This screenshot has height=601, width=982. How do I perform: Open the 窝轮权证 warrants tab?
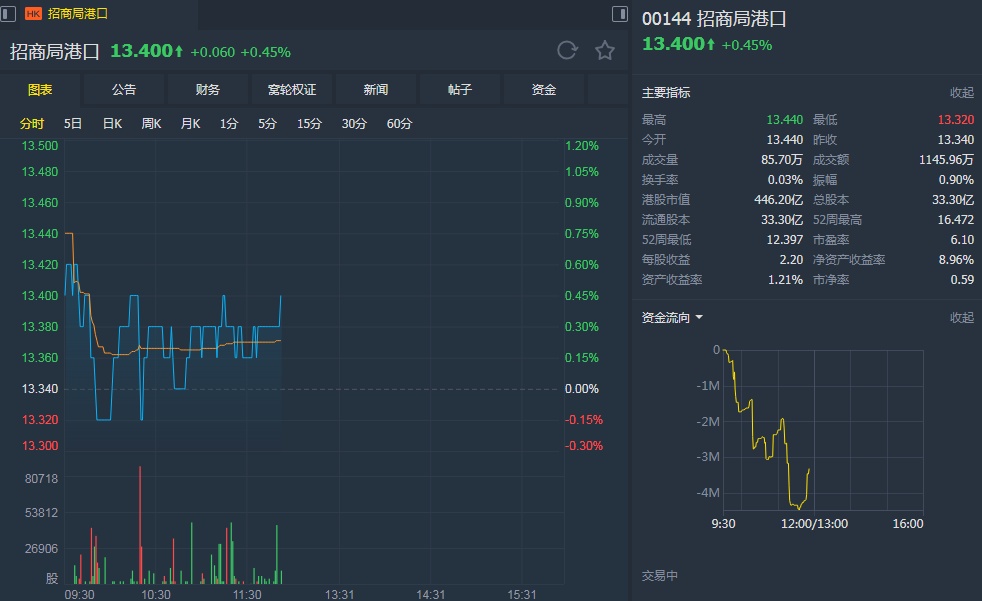pyautogui.click(x=292, y=90)
